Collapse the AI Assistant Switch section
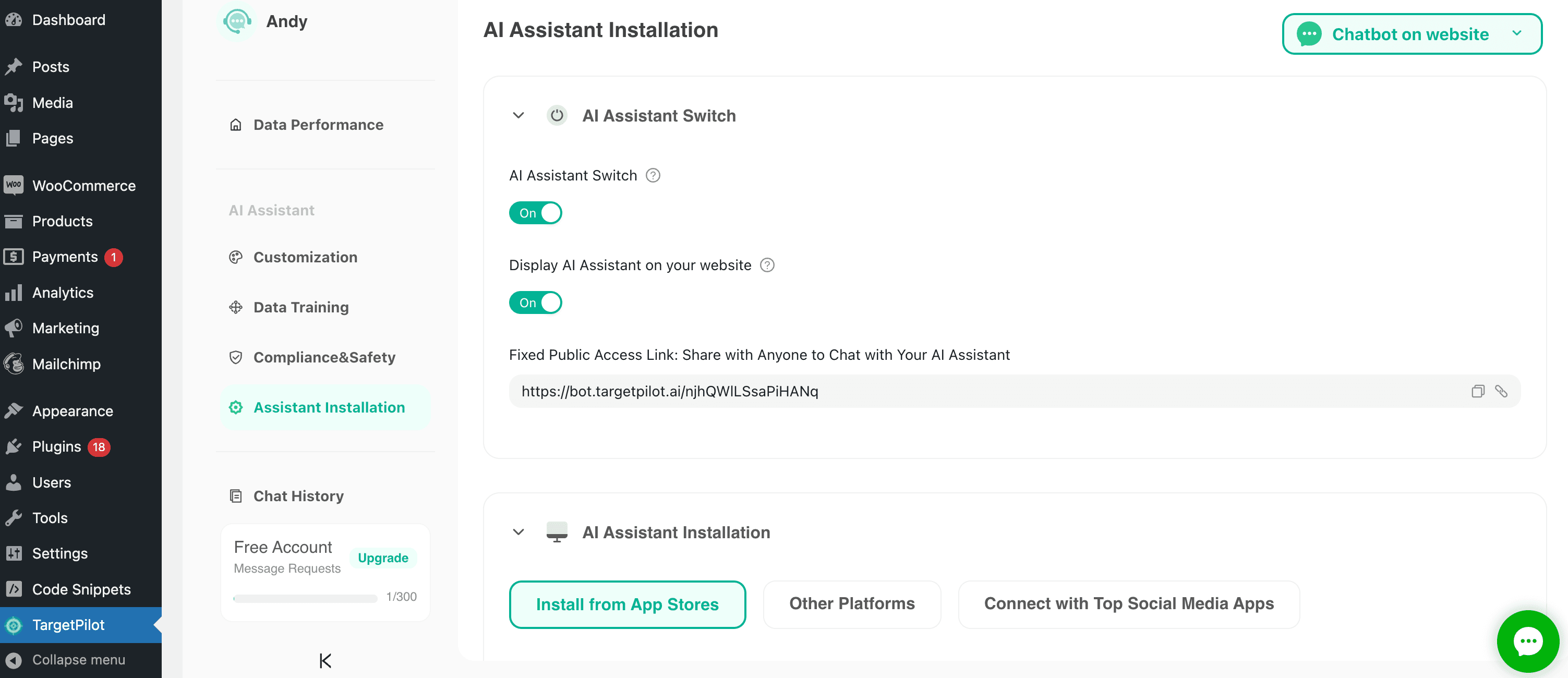 [x=518, y=115]
